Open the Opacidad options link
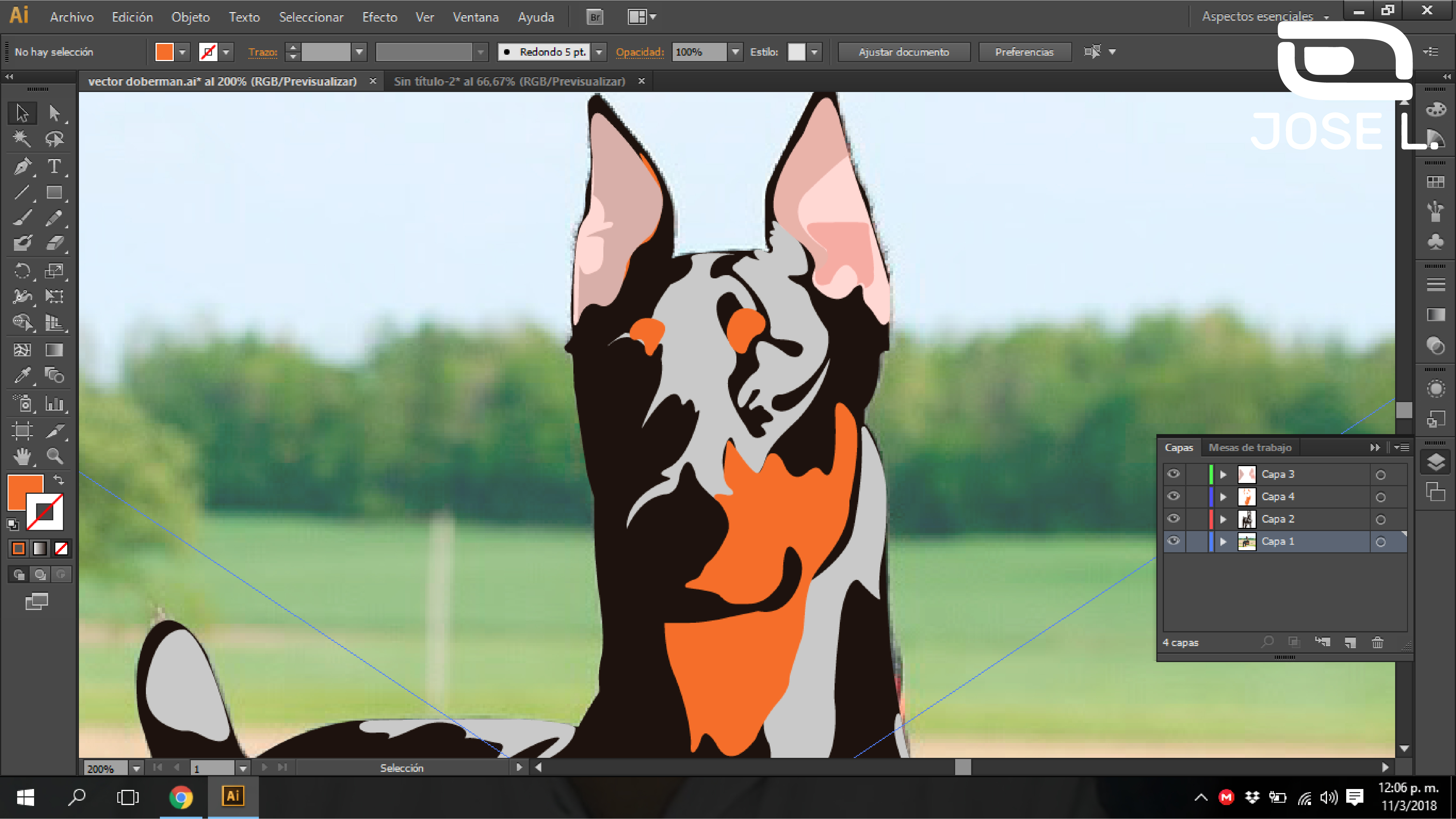The height and width of the screenshot is (819, 1456). click(x=639, y=52)
